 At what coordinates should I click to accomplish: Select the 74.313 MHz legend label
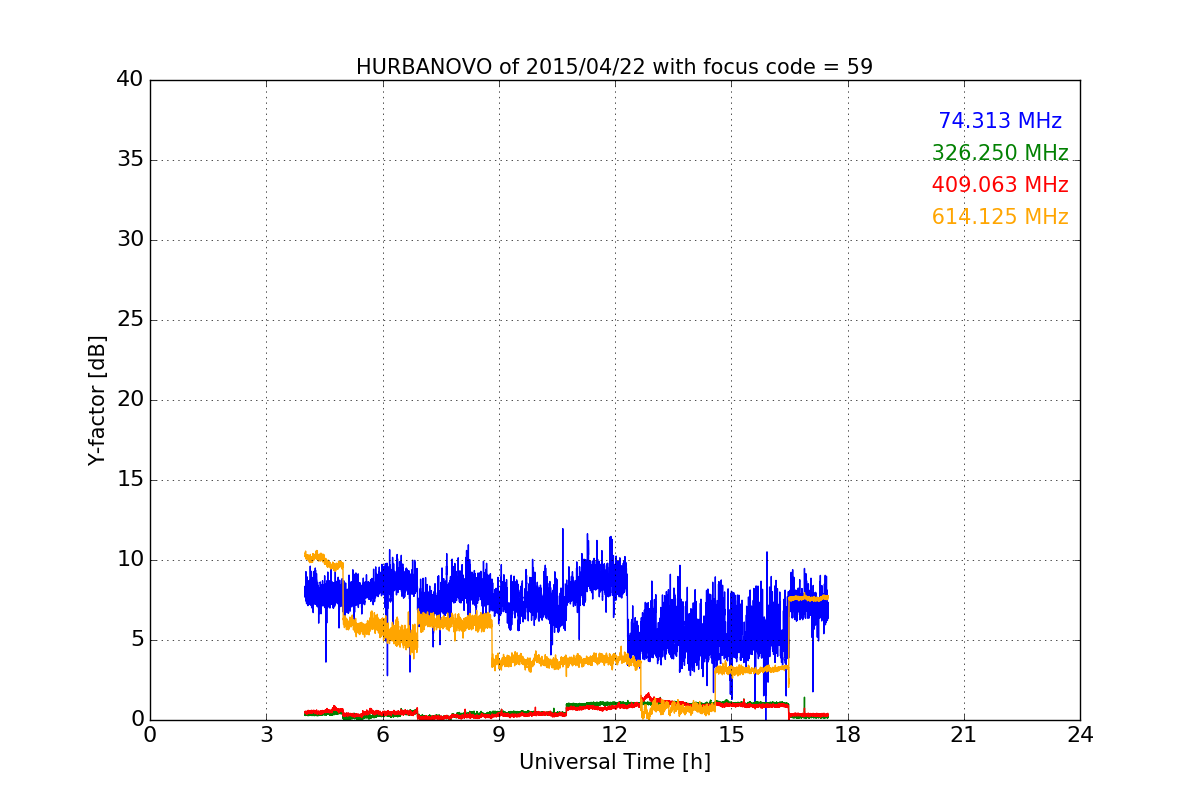[1000, 121]
